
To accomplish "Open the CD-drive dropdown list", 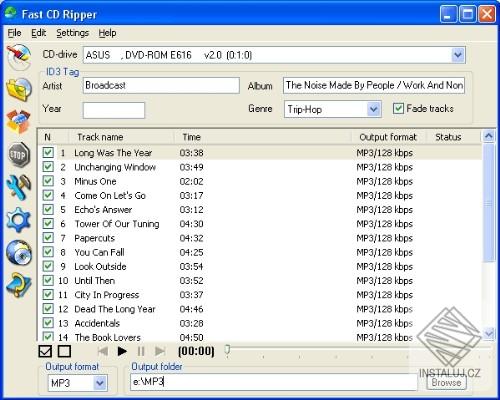I will click(458, 55).
